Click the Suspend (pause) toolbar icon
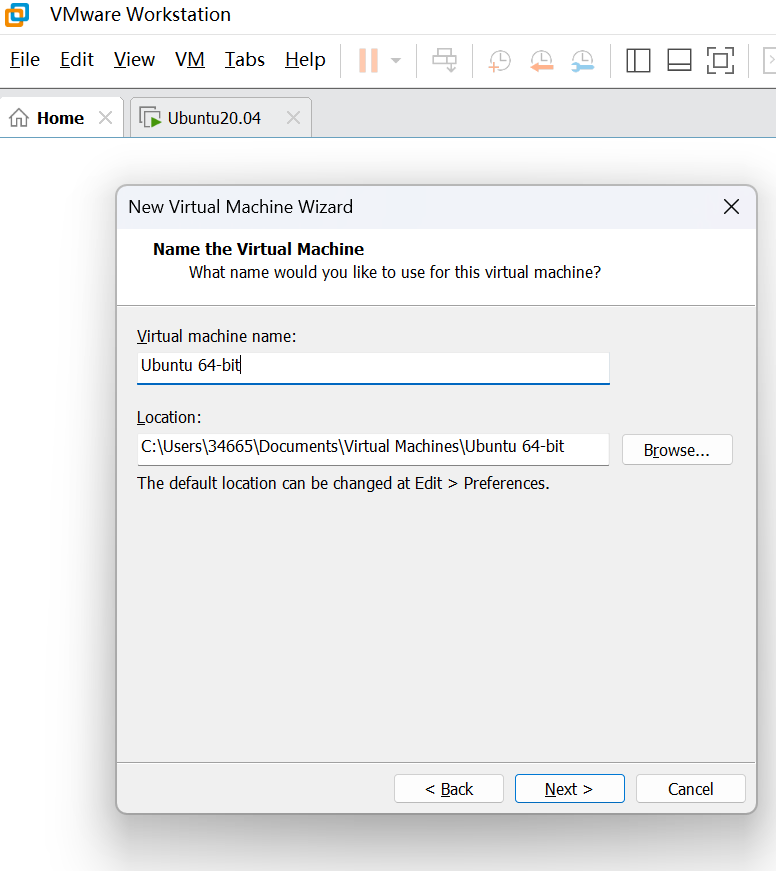 [x=368, y=60]
